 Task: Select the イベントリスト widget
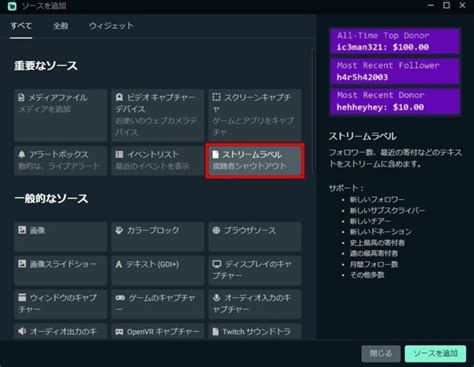[x=158, y=160]
